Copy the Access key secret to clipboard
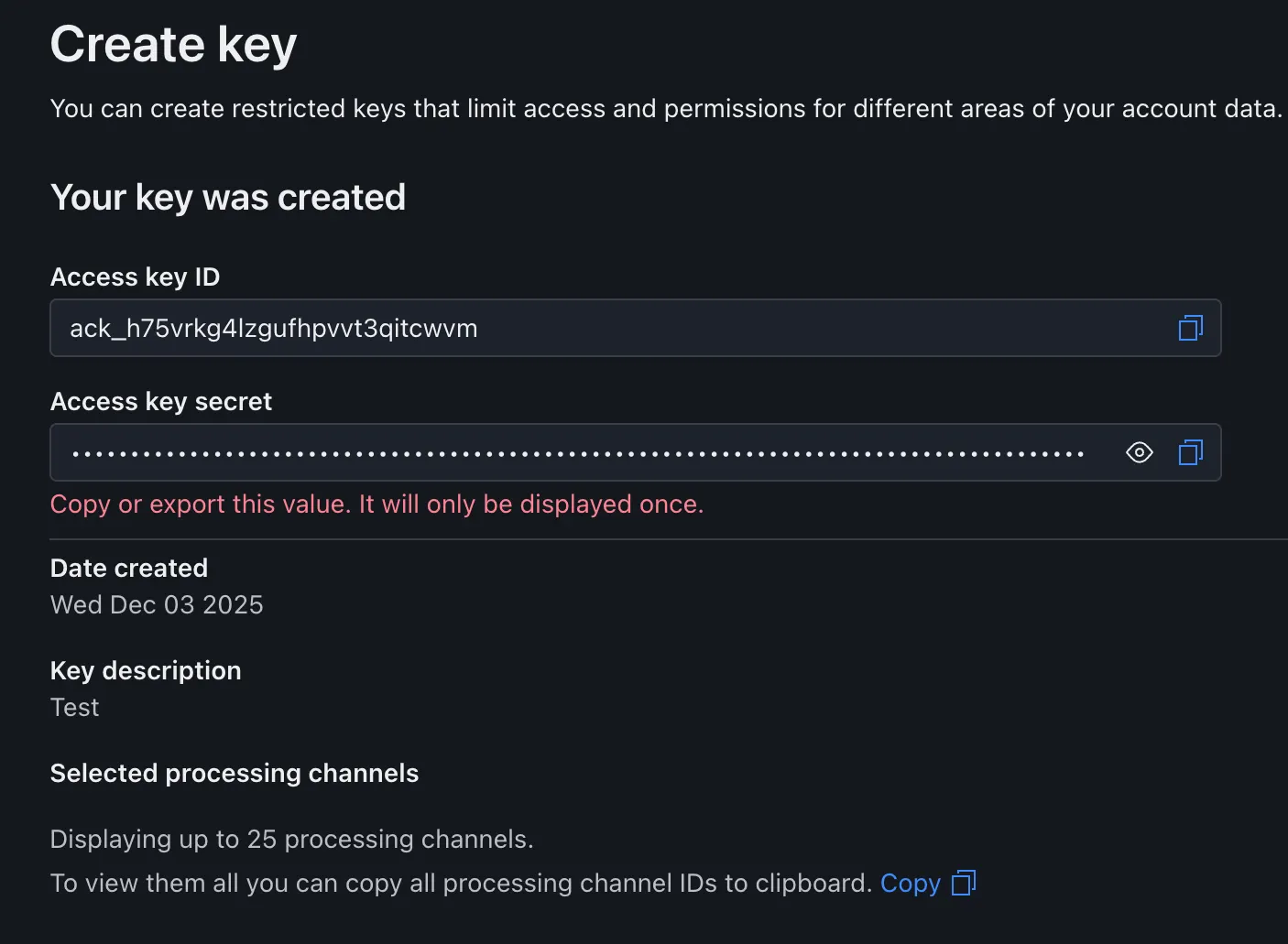1288x944 pixels. pos(1190,452)
